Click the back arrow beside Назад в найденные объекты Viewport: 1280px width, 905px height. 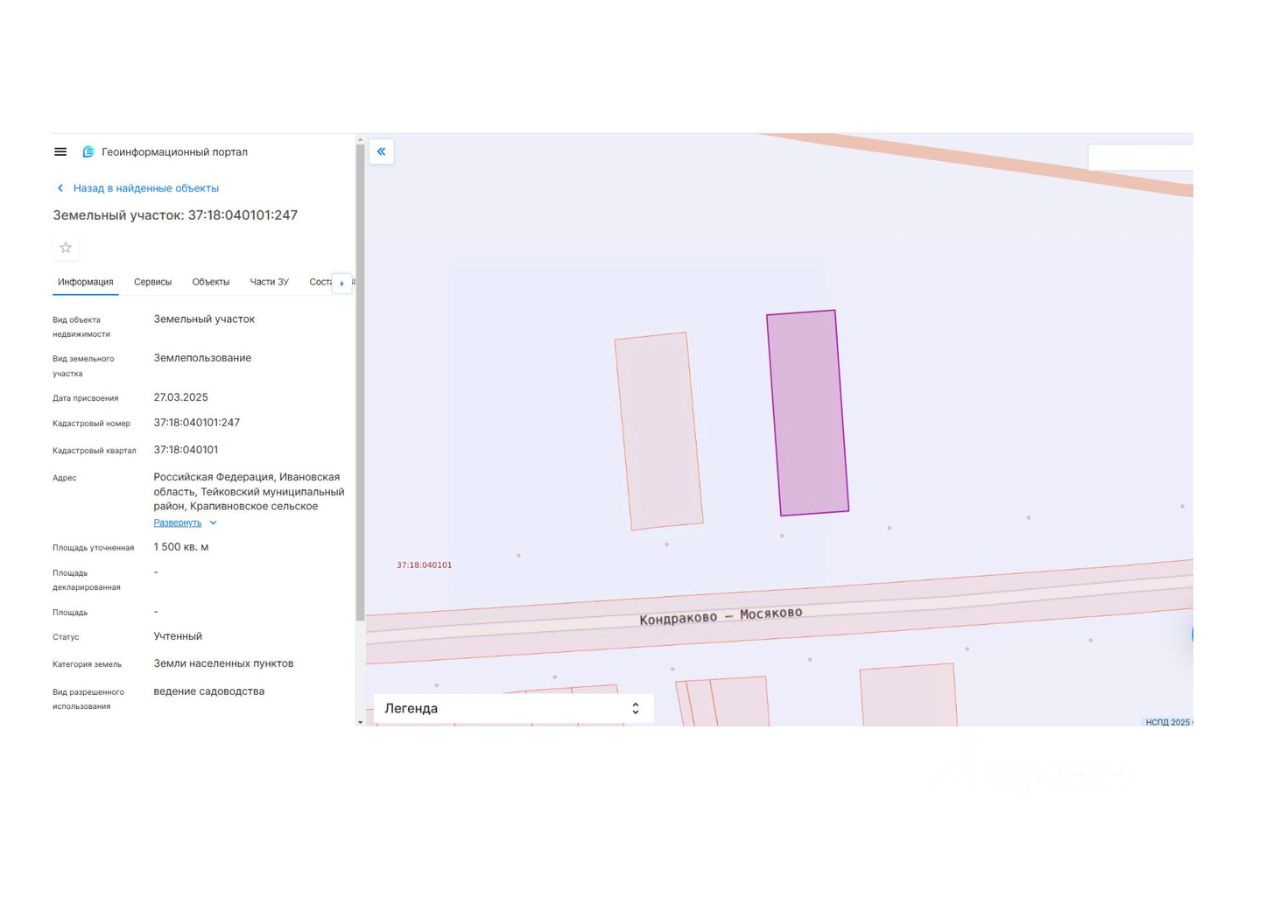click(x=60, y=188)
